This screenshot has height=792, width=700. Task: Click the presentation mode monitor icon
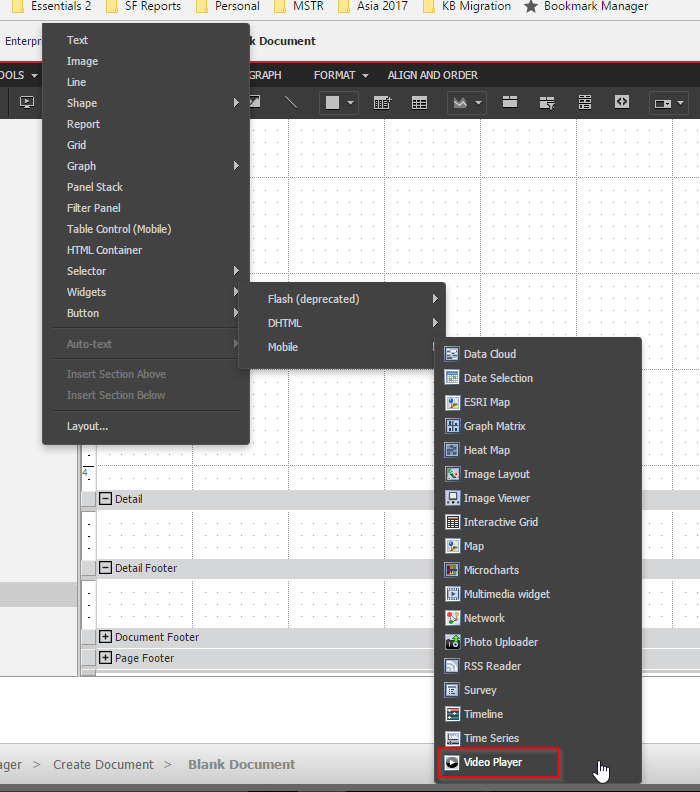27,103
